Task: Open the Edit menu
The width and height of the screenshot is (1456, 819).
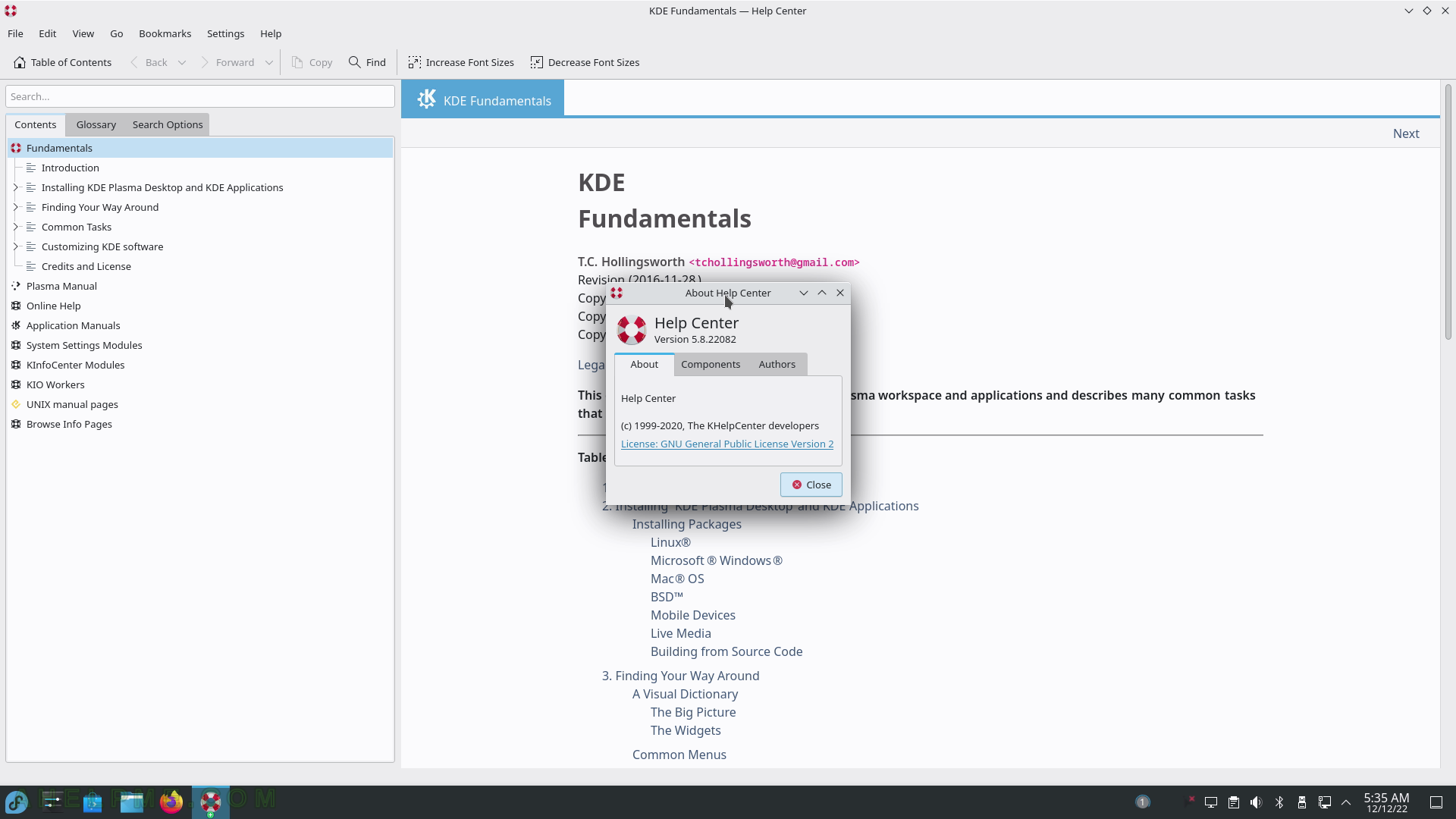Action: pyautogui.click(x=47, y=33)
